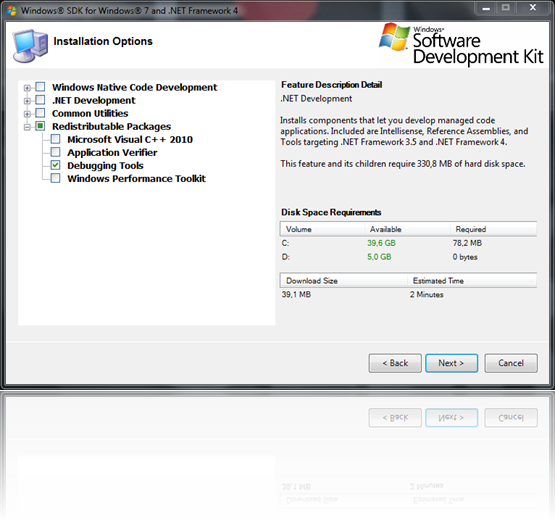This screenshot has height=520, width=555.
Task: Select Microsoft Visual C++ 2010 label
Action: [x=130, y=139]
